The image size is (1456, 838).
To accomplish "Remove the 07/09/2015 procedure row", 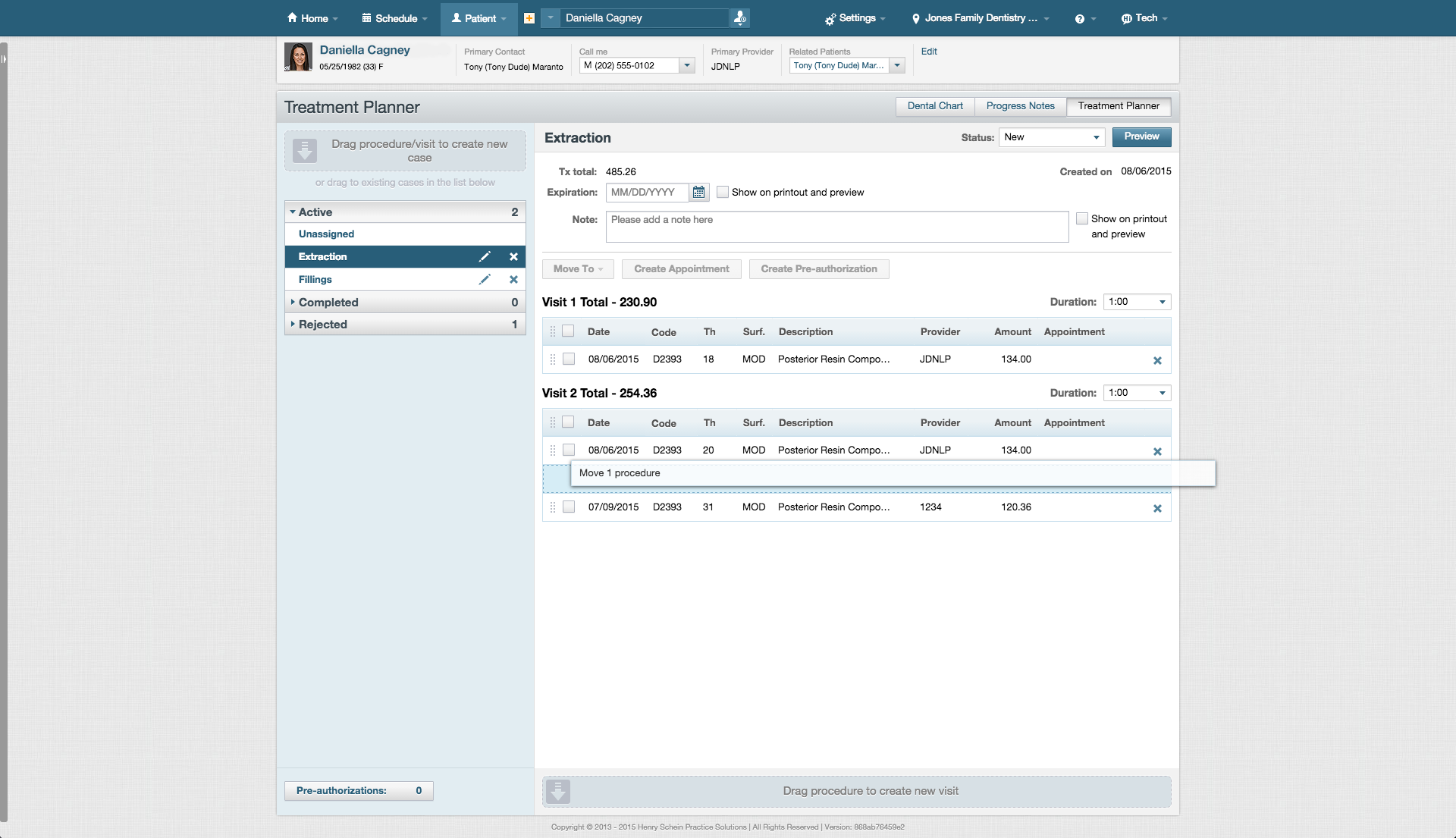I will pos(1157,509).
